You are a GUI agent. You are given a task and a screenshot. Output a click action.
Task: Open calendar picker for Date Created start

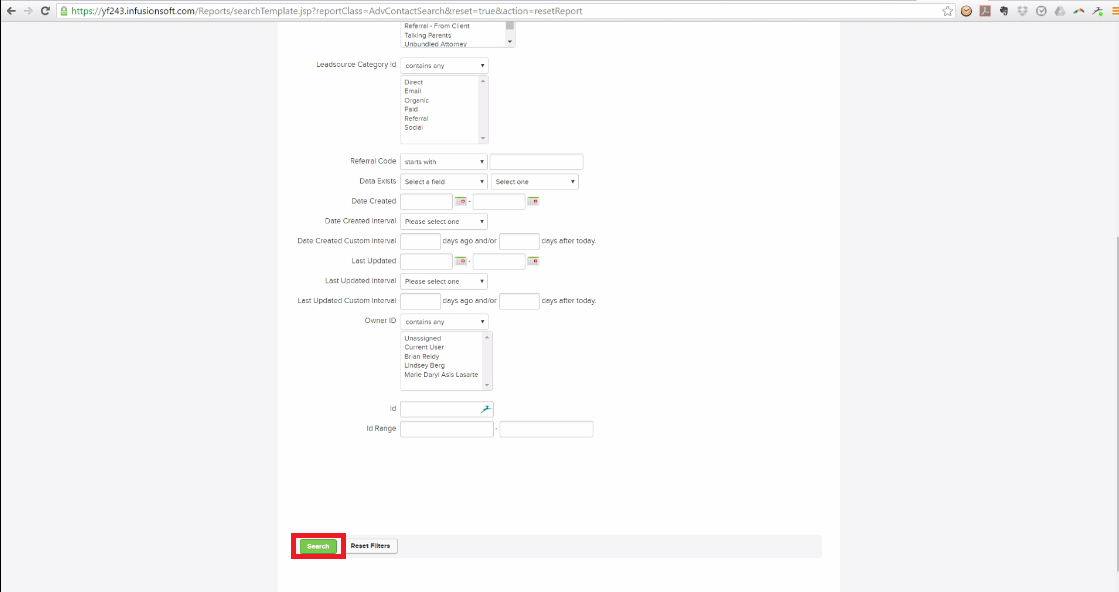(x=461, y=202)
